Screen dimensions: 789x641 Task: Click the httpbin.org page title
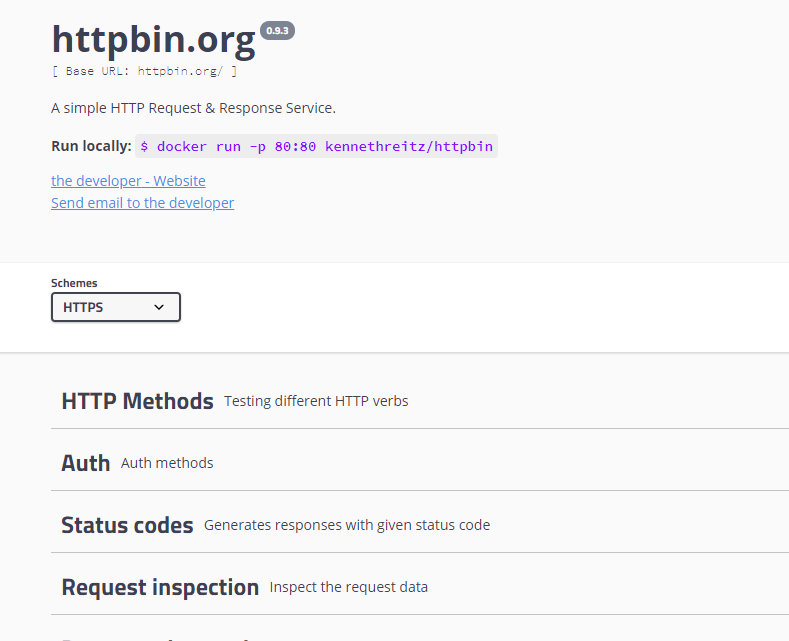tap(153, 40)
